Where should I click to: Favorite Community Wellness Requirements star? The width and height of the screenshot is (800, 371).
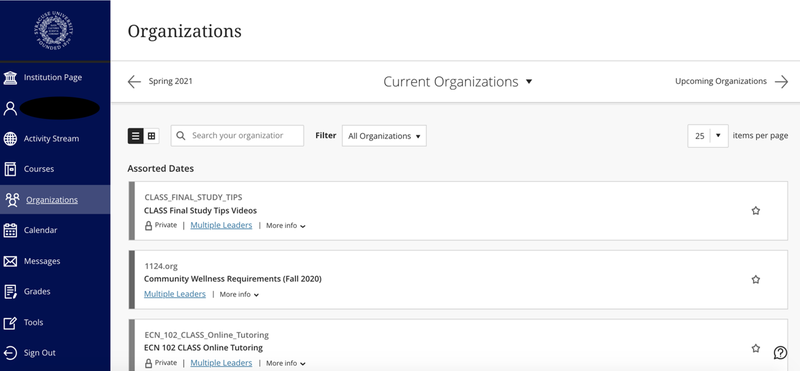click(756, 280)
